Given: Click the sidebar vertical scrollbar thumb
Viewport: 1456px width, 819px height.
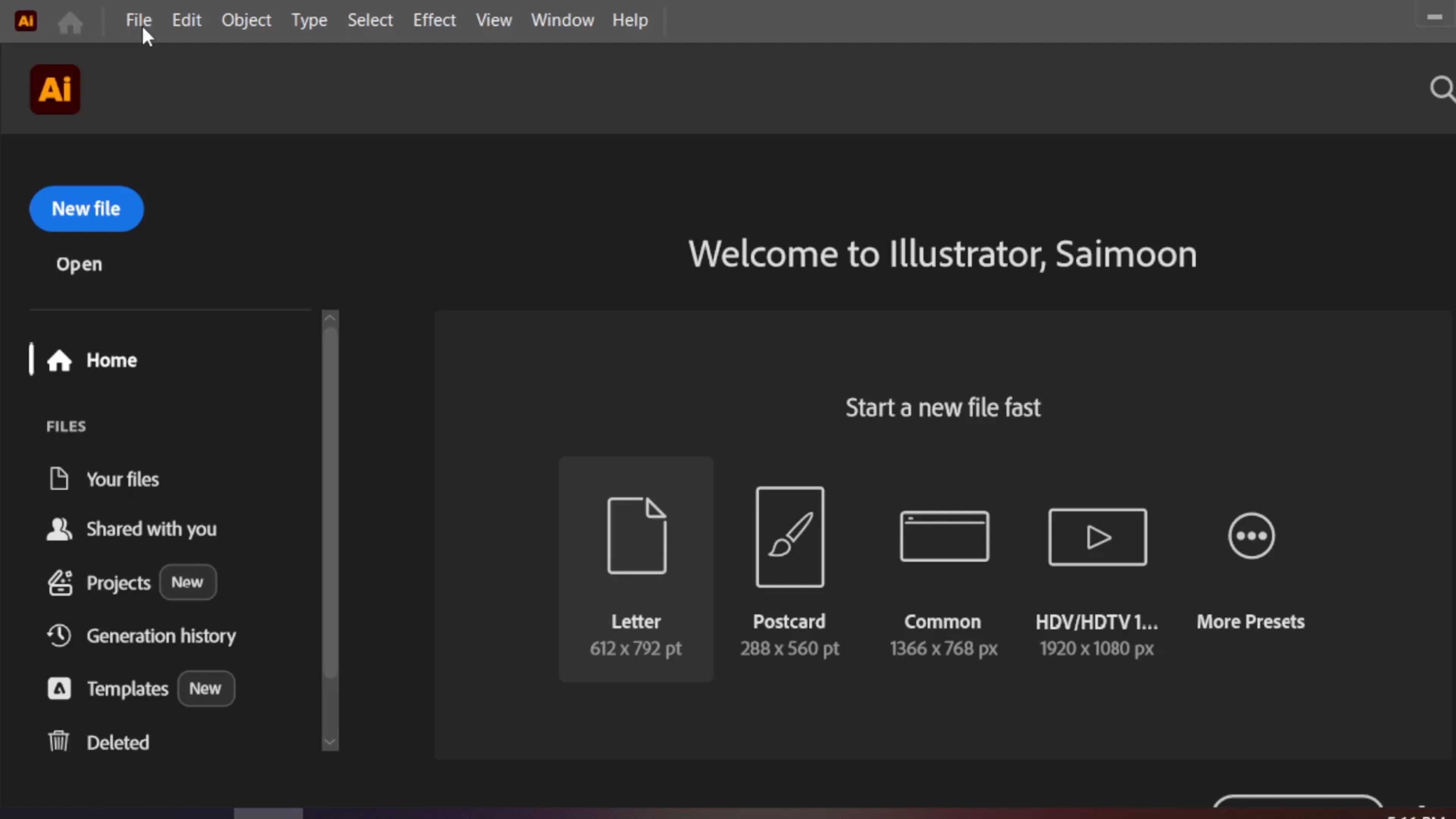Looking at the screenshot, I should (x=330, y=503).
